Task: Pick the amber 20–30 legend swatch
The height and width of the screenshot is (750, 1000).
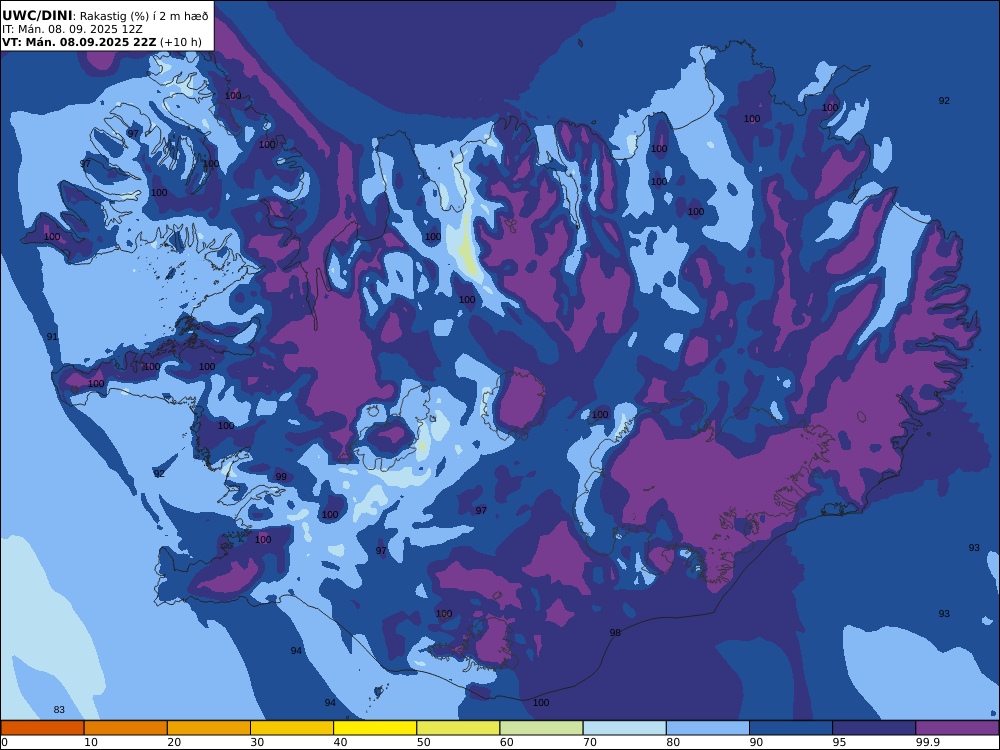Action: pyautogui.click(x=209, y=728)
